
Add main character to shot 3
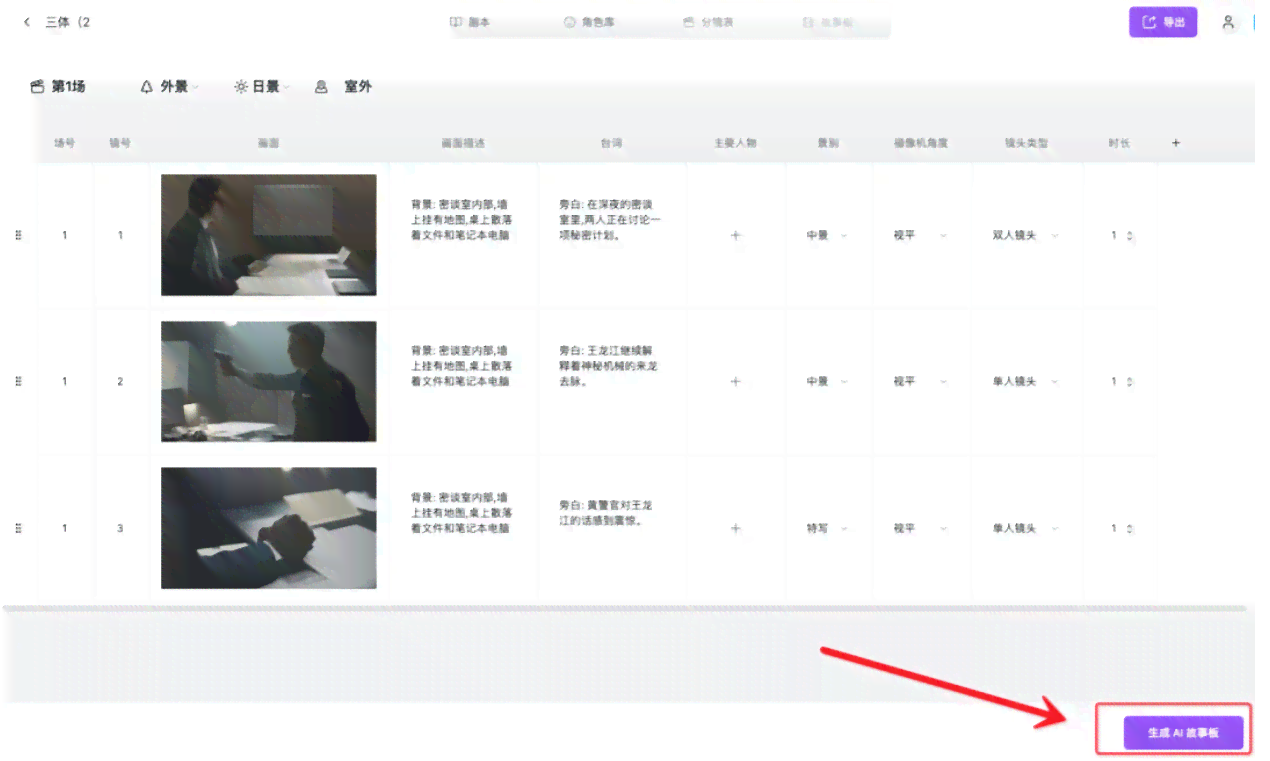736,528
